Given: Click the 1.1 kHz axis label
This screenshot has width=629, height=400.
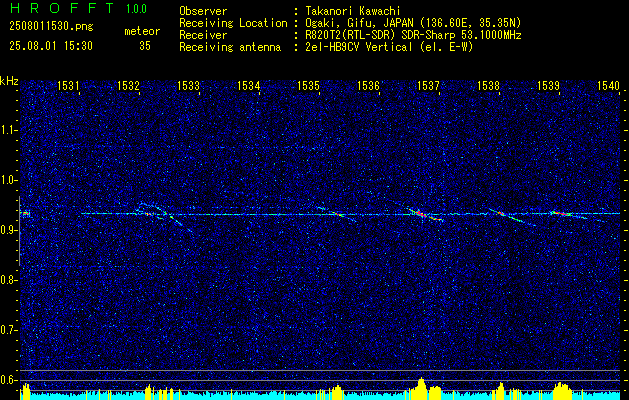Looking at the screenshot, I should tap(8, 130).
